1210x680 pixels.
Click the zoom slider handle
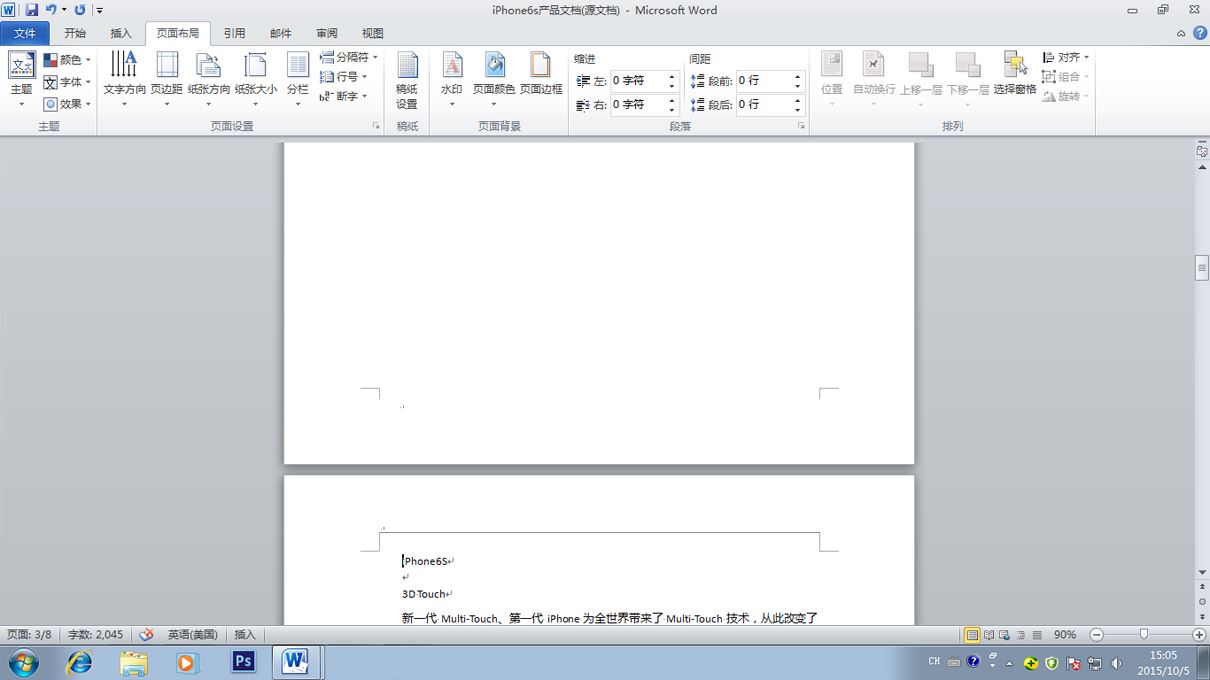click(1144, 635)
